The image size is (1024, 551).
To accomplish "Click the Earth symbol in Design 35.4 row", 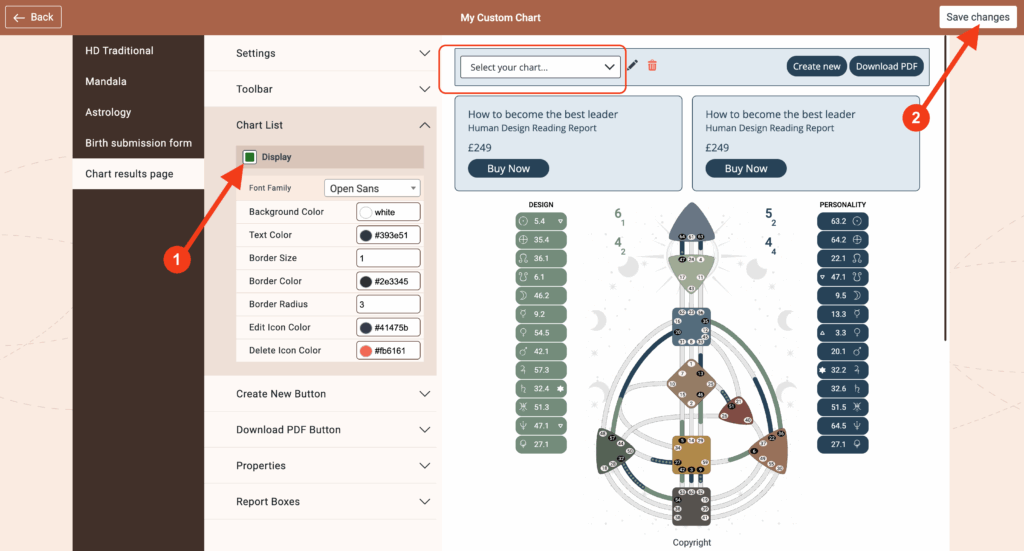I will point(523,240).
